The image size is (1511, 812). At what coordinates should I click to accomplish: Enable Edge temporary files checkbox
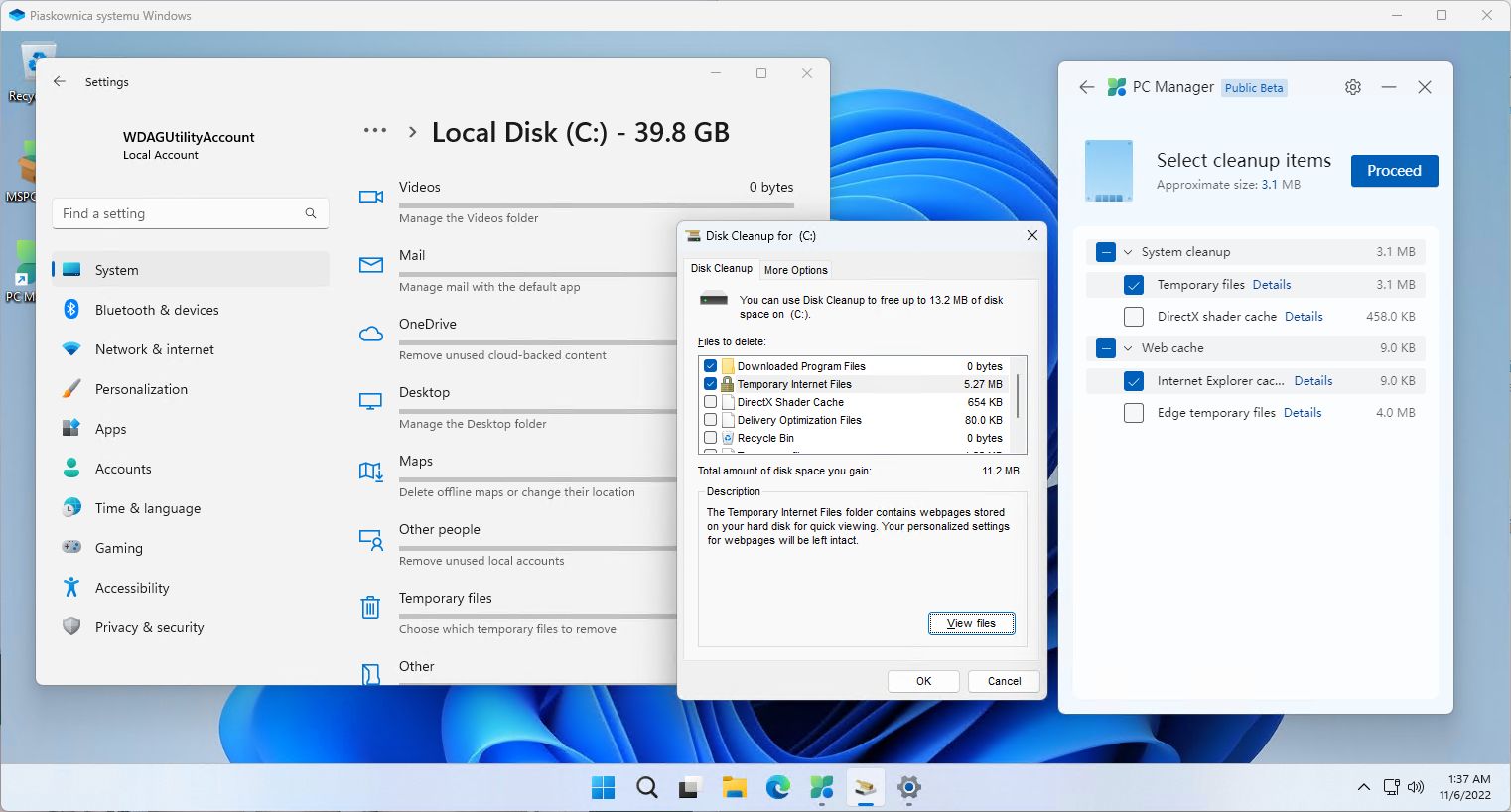point(1133,413)
